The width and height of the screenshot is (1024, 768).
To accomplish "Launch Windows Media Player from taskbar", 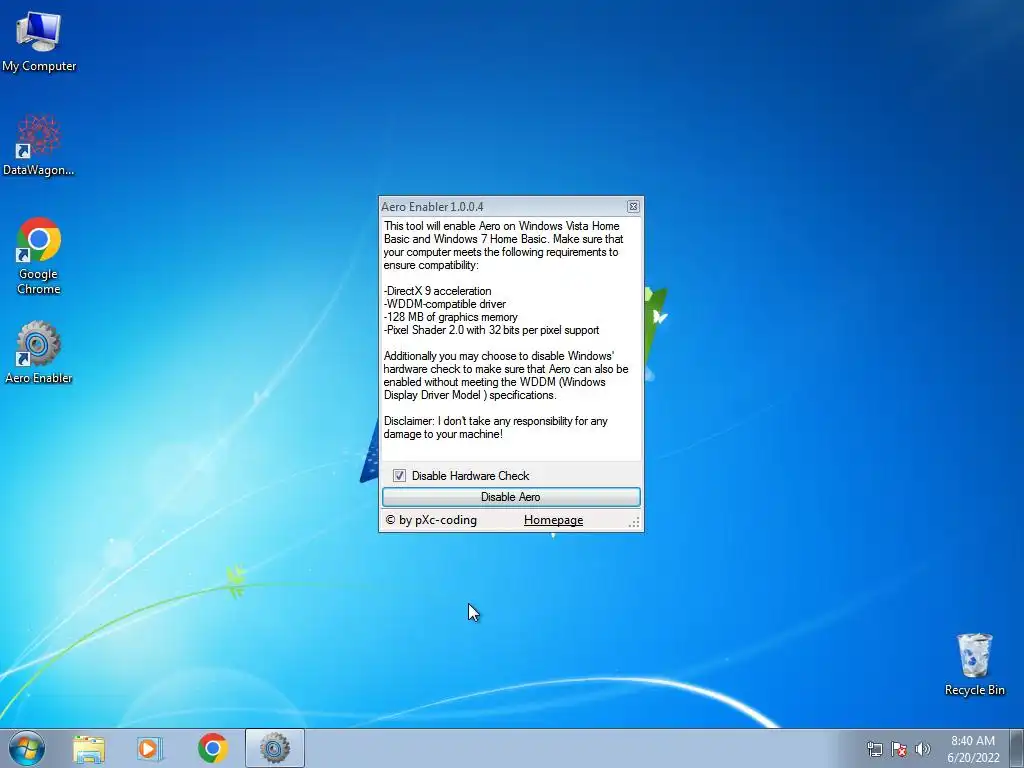I will (x=150, y=749).
